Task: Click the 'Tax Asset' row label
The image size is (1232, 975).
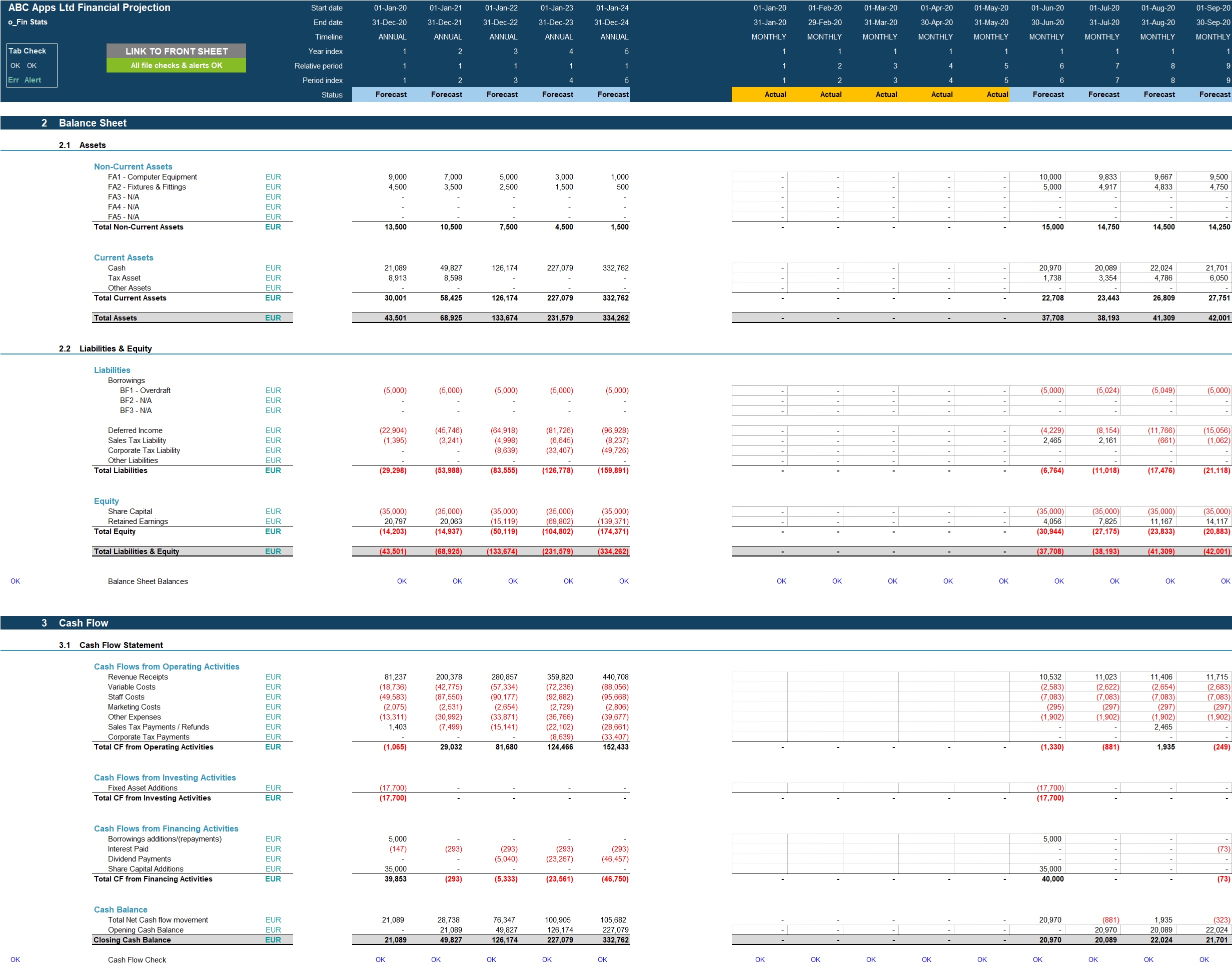Action: click(124, 278)
